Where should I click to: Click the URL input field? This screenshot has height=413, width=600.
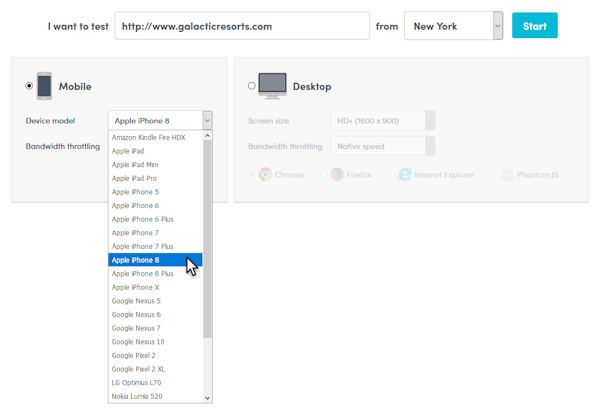242,26
